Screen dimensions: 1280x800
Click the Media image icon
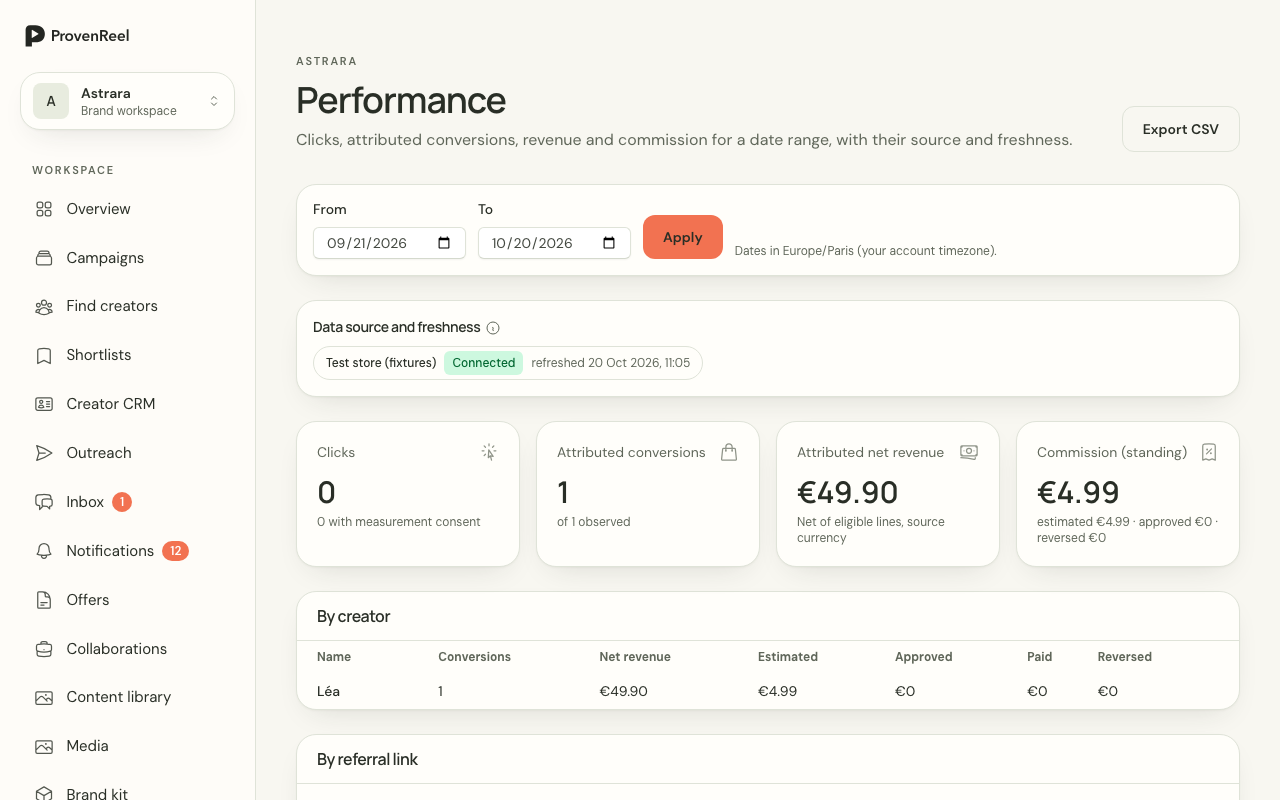(44, 746)
